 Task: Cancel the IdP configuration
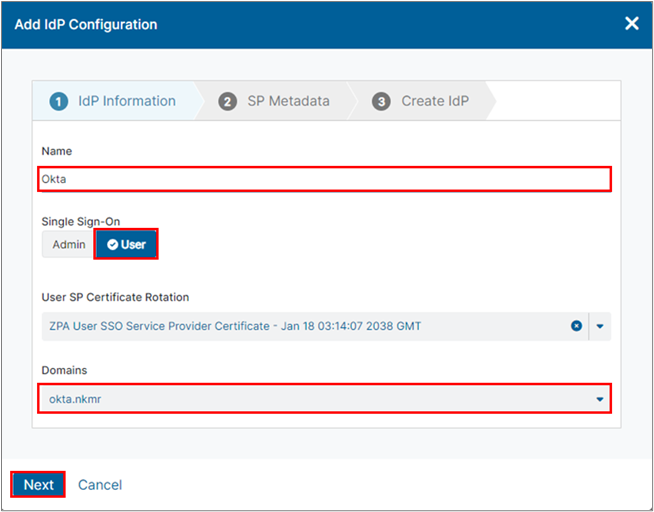100,485
